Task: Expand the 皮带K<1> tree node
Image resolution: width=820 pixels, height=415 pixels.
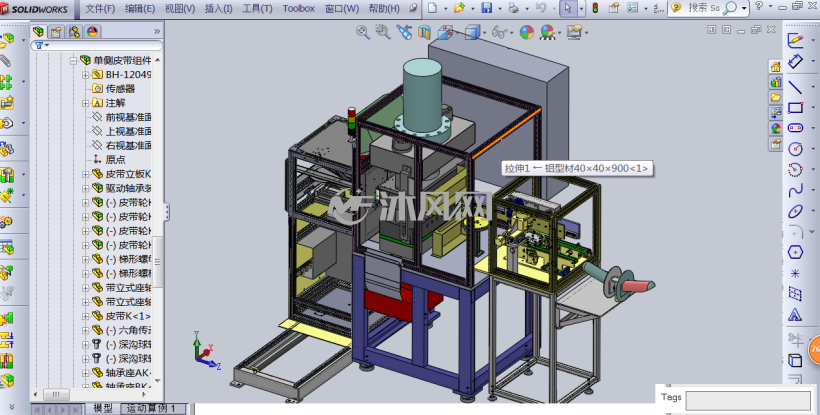Action: (x=85, y=316)
